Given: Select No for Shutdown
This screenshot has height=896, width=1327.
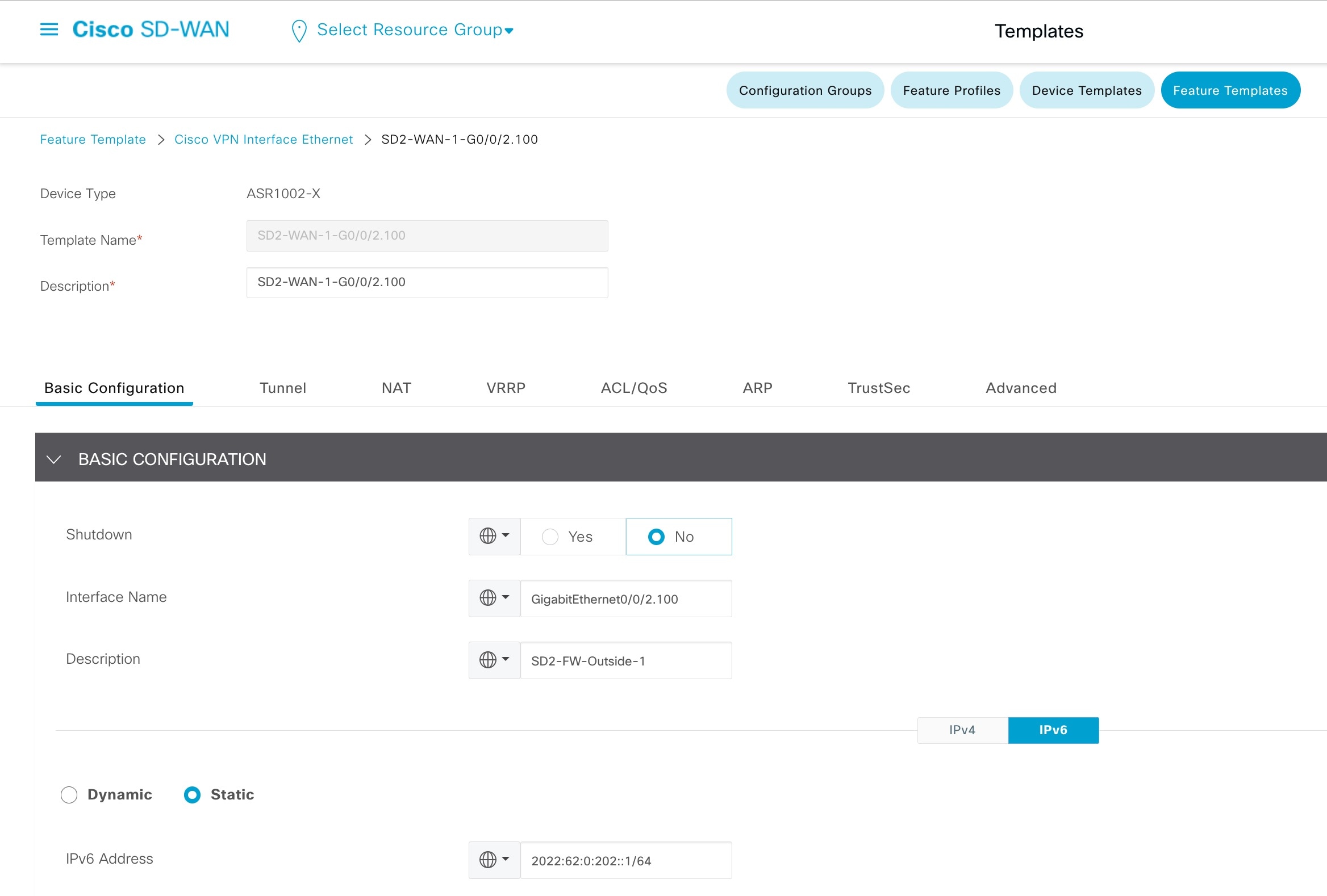Looking at the screenshot, I should pyautogui.click(x=679, y=537).
